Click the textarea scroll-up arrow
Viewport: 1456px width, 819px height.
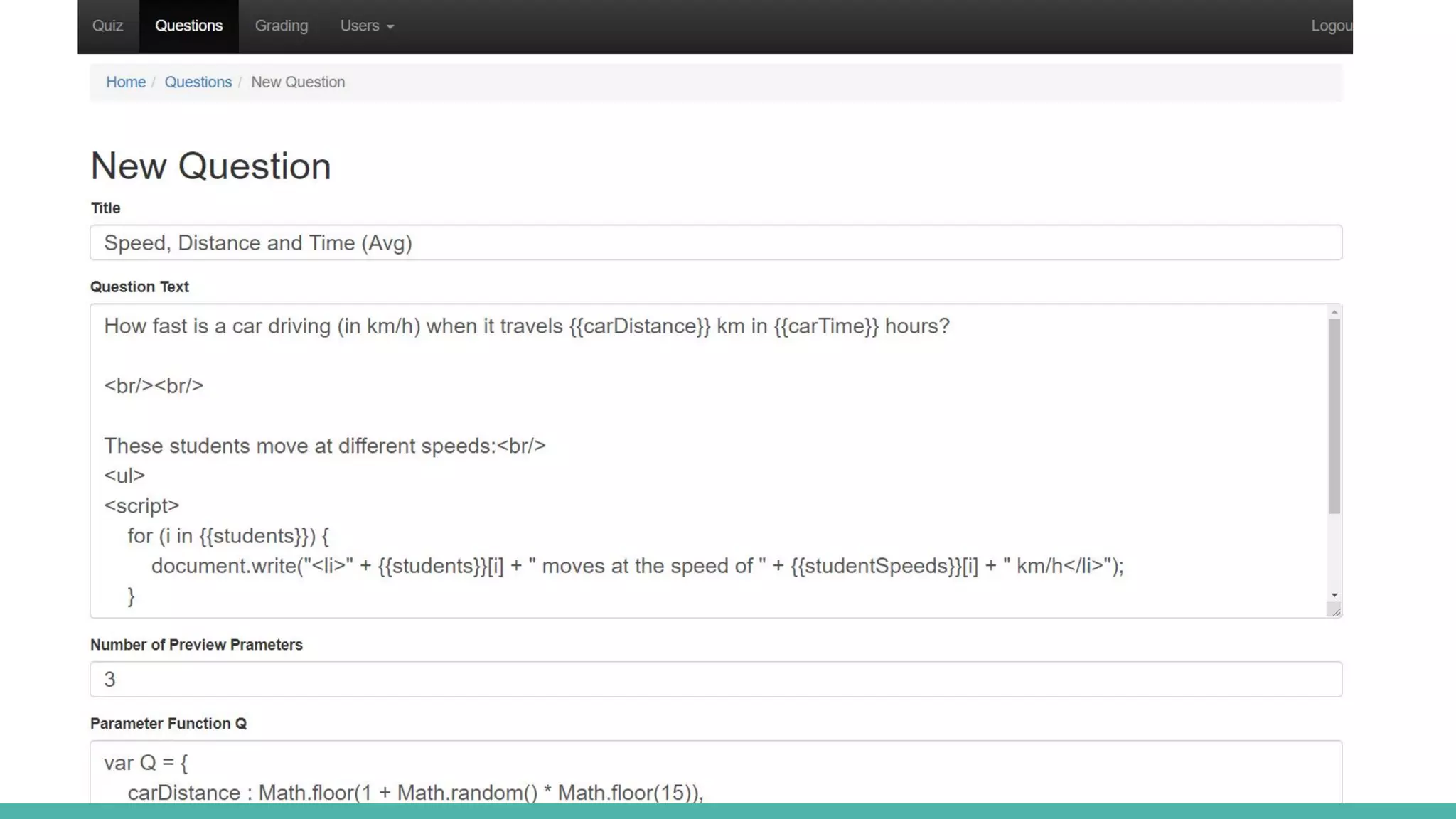coord(1334,312)
